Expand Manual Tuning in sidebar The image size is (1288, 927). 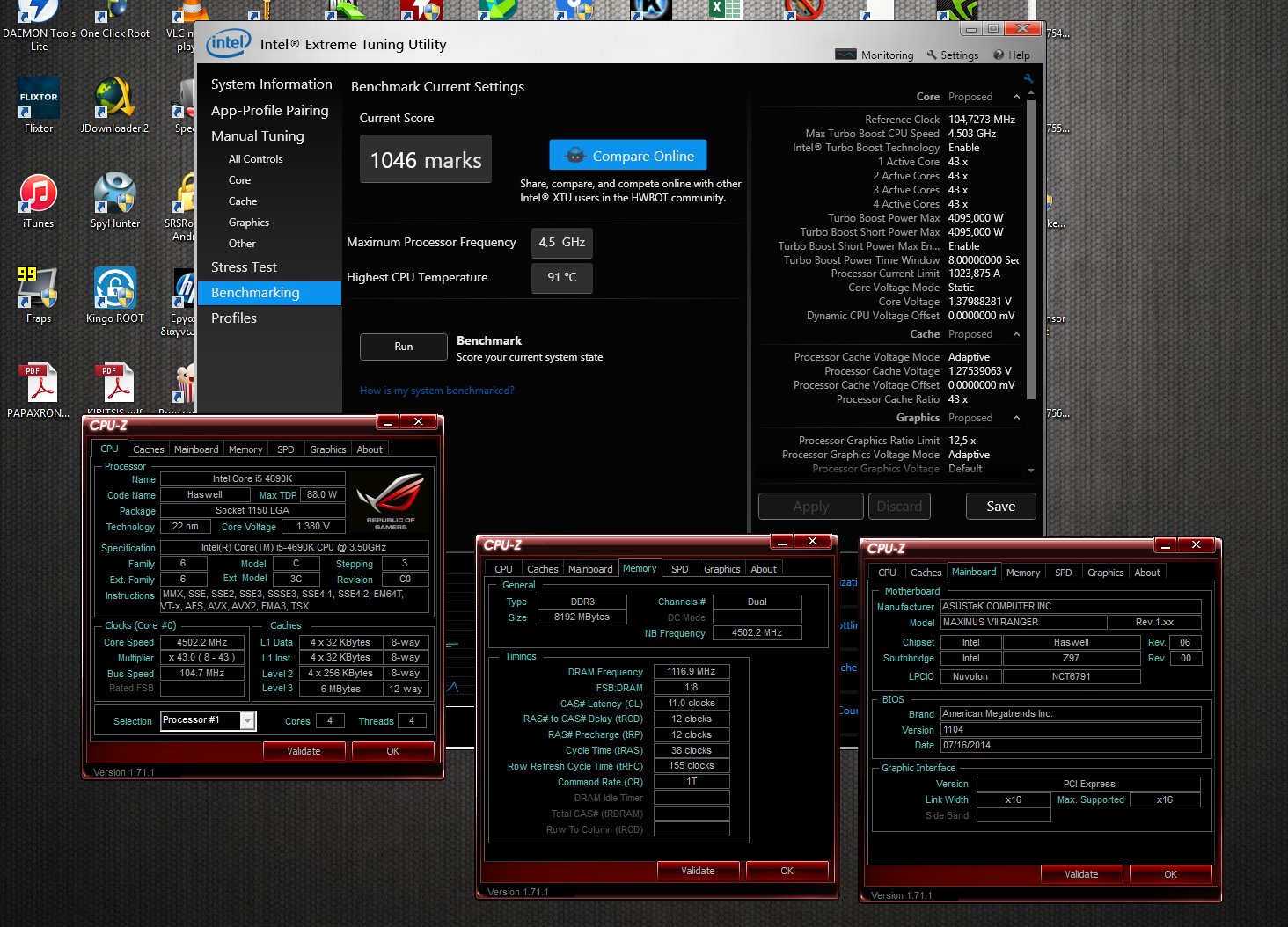[258, 136]
